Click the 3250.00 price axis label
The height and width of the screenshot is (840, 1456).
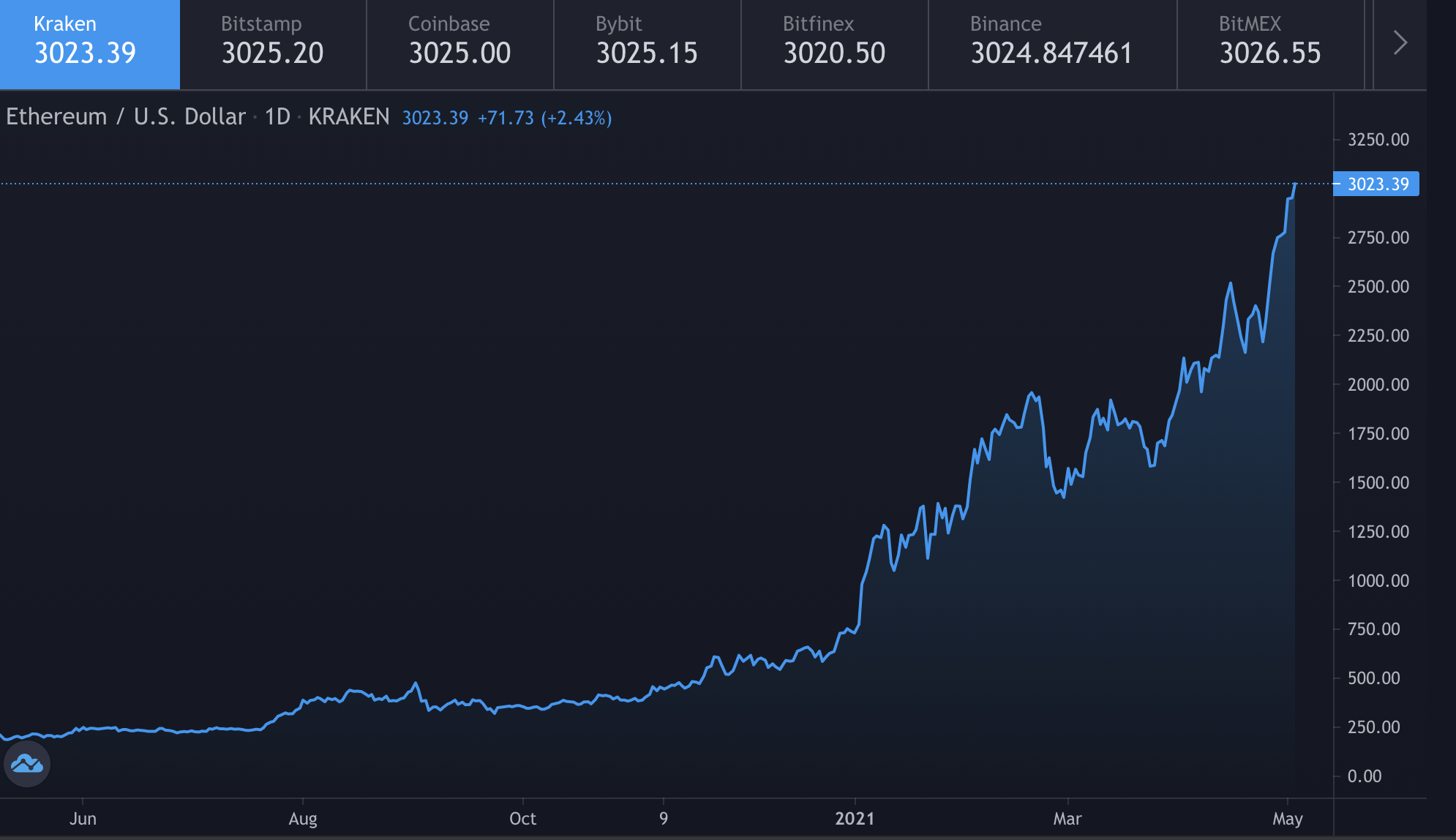pos(1378,139)
